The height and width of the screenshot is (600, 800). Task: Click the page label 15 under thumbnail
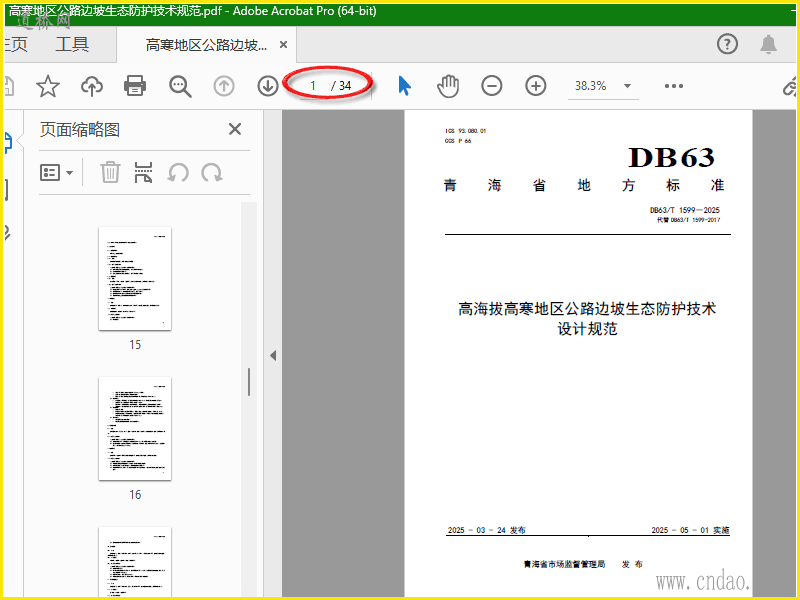[x=135, y=344]
